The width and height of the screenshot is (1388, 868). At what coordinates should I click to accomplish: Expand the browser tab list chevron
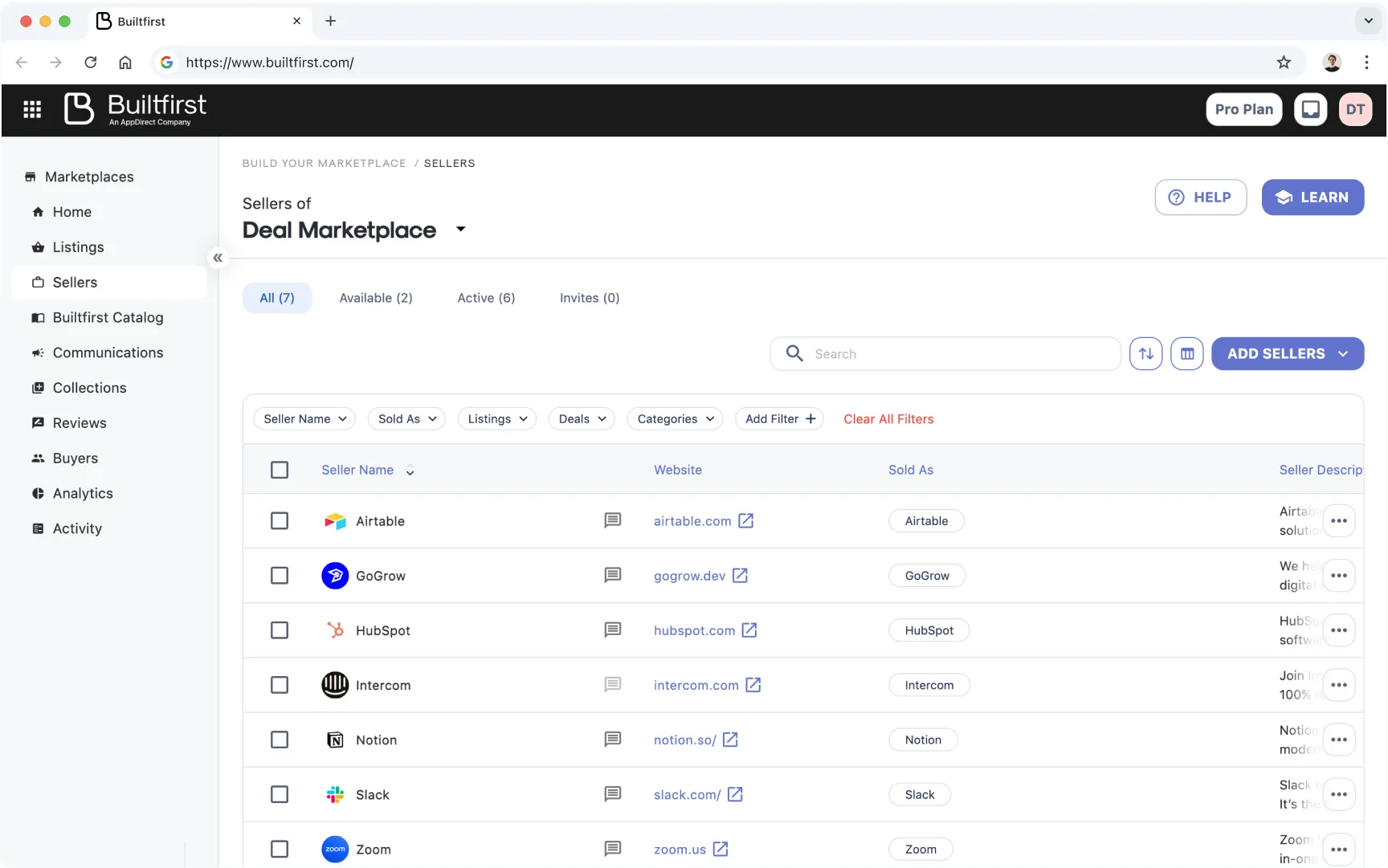(1369, 21)
